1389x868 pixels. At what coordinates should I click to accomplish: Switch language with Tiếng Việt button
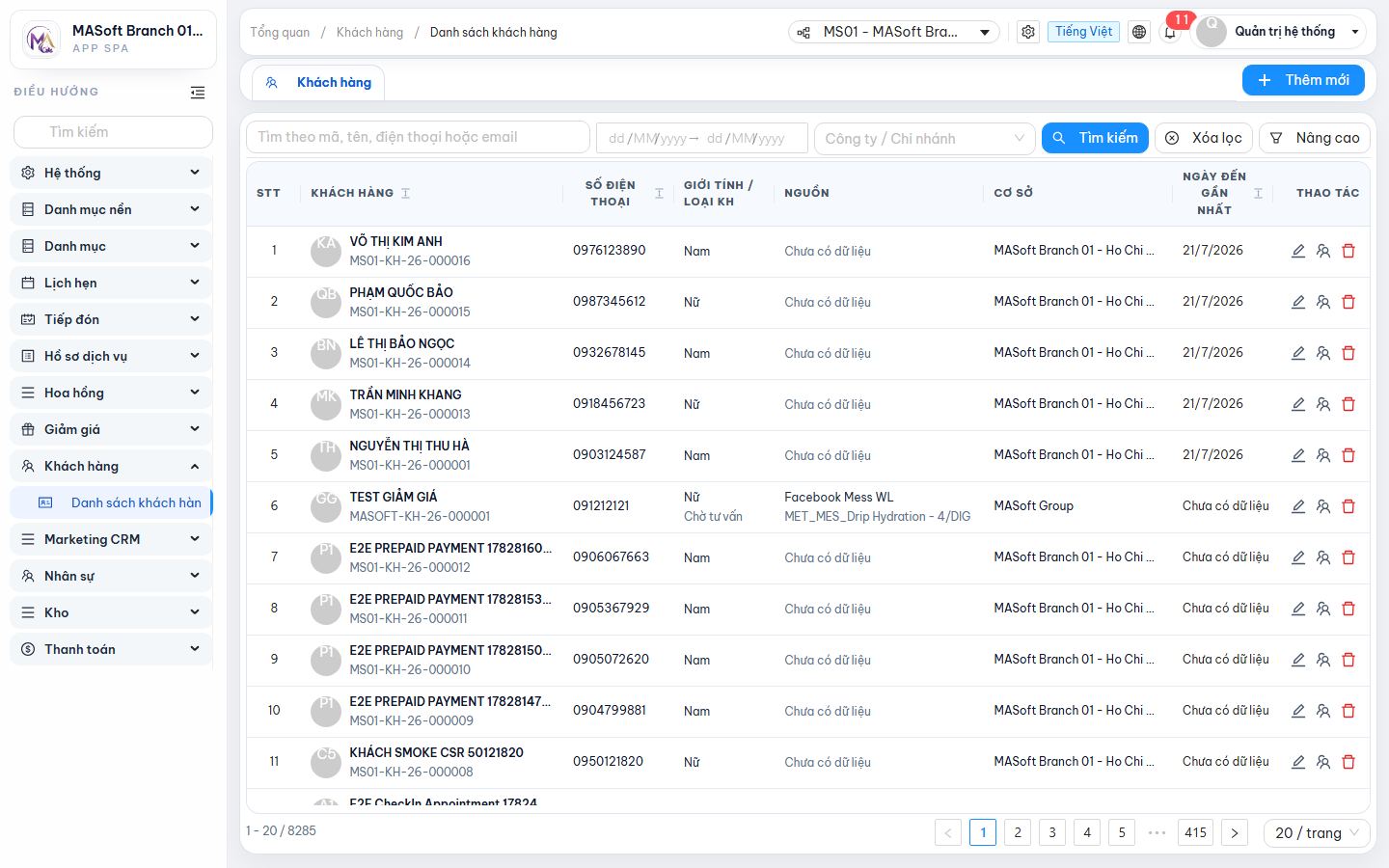coord(1083,32)
